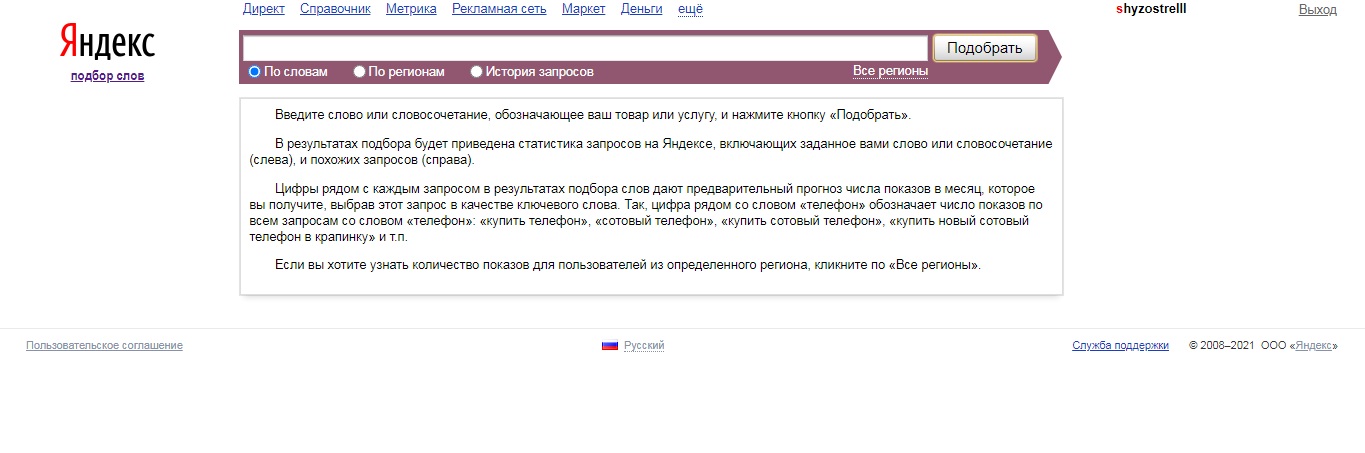Go to «Маркет» from the top navigation
This screenshot has width=1365, height=453.
point(584,9)
